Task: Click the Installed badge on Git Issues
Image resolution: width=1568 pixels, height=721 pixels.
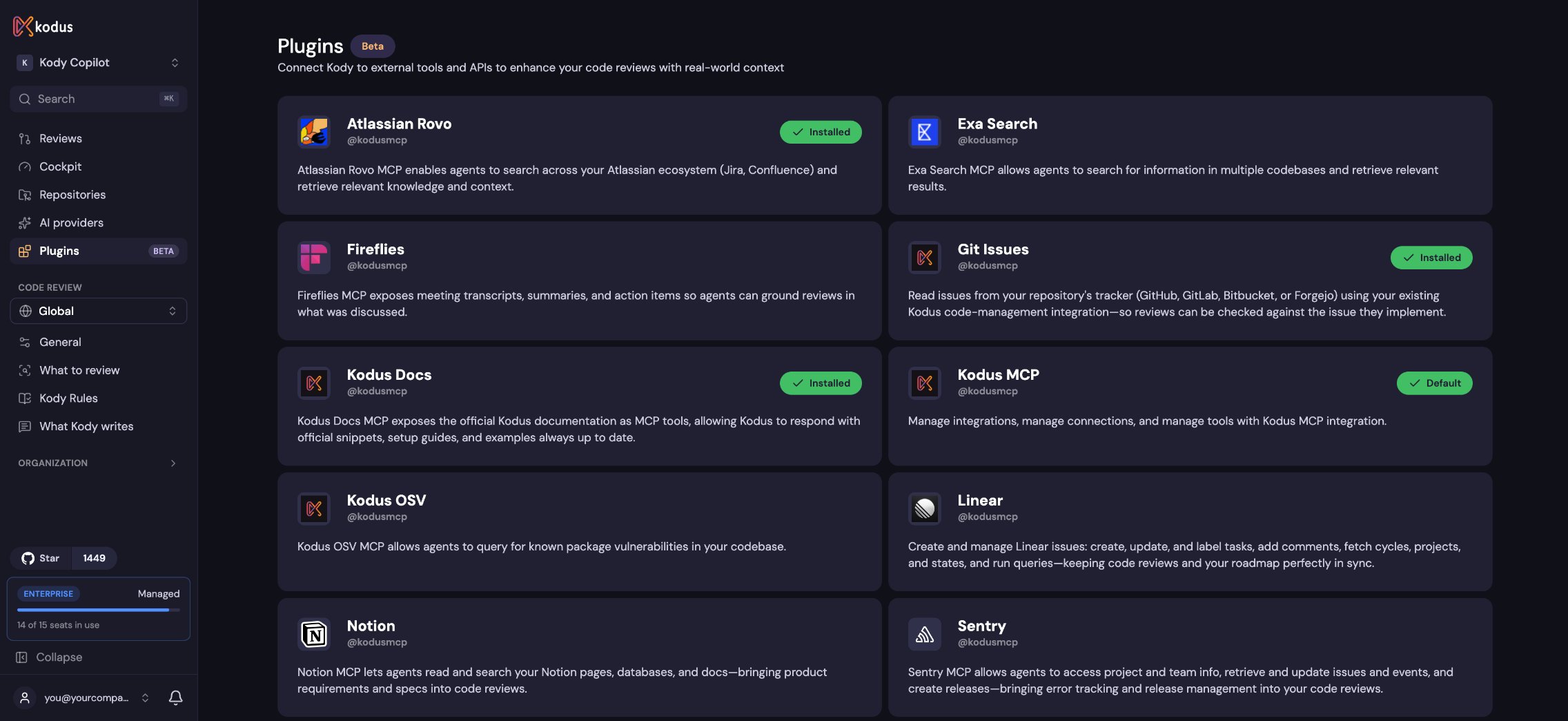Action: [x=1431, y=258]
